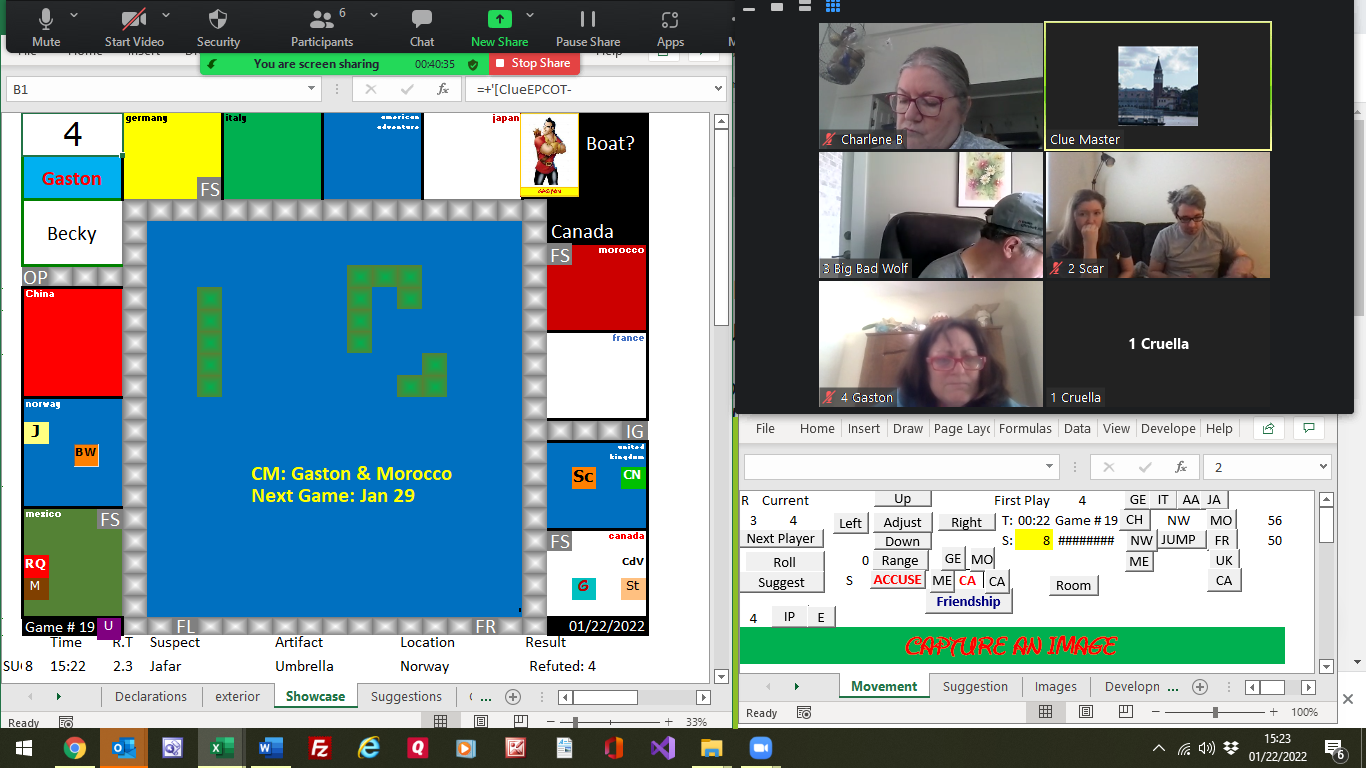Switch Movement workbook to Page Break Preview
1366x768 pixels.
(x=1126, y=712)
